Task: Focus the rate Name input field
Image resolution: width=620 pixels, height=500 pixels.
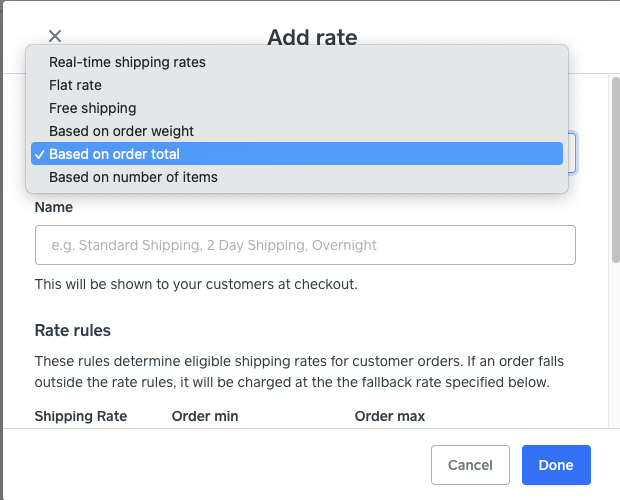Action: [x=305, y=245]
